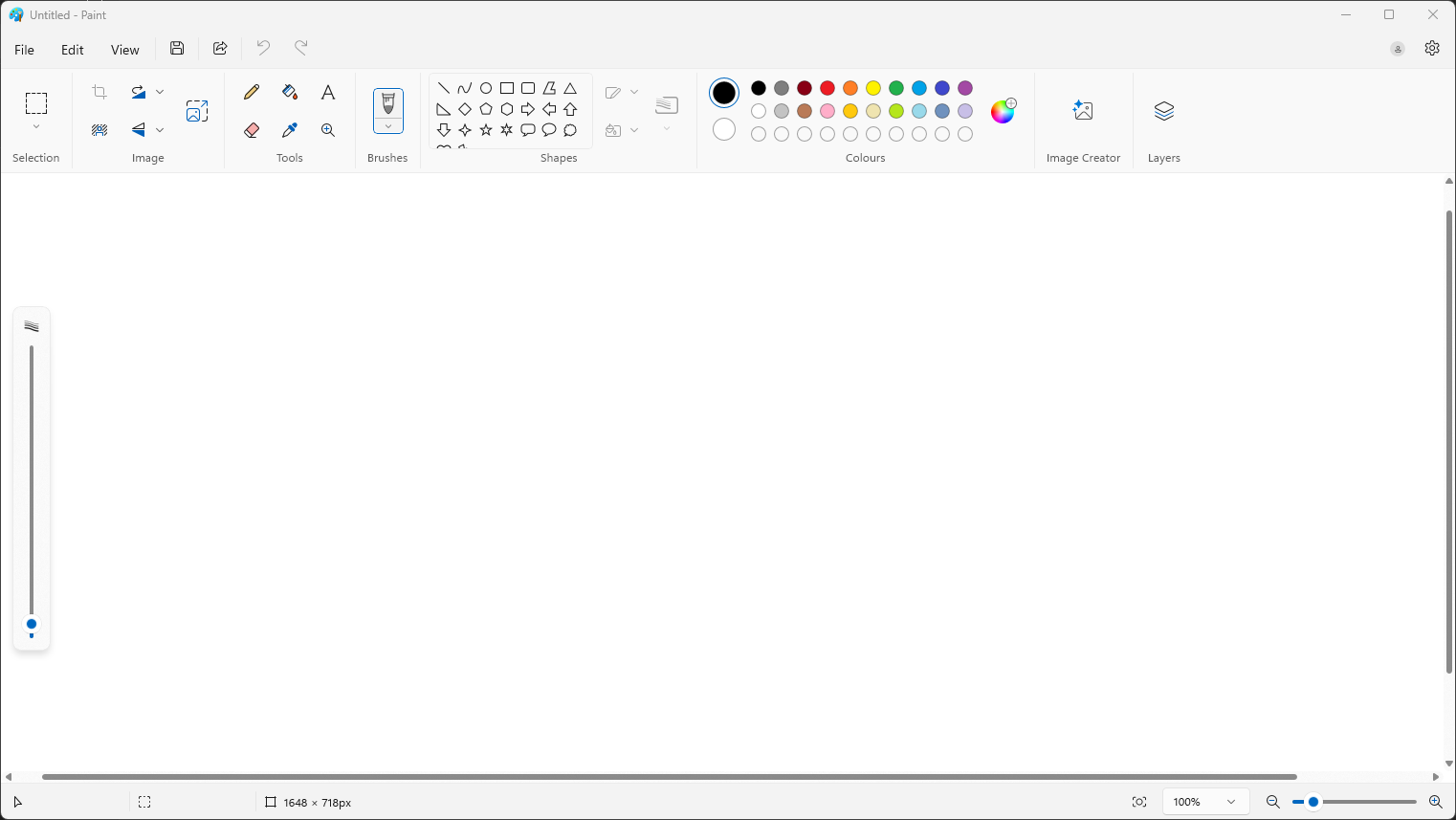Viewport: 1456px width, 820px height.
Task: Expand the Brushes dropdown
Action: [387, 126]
